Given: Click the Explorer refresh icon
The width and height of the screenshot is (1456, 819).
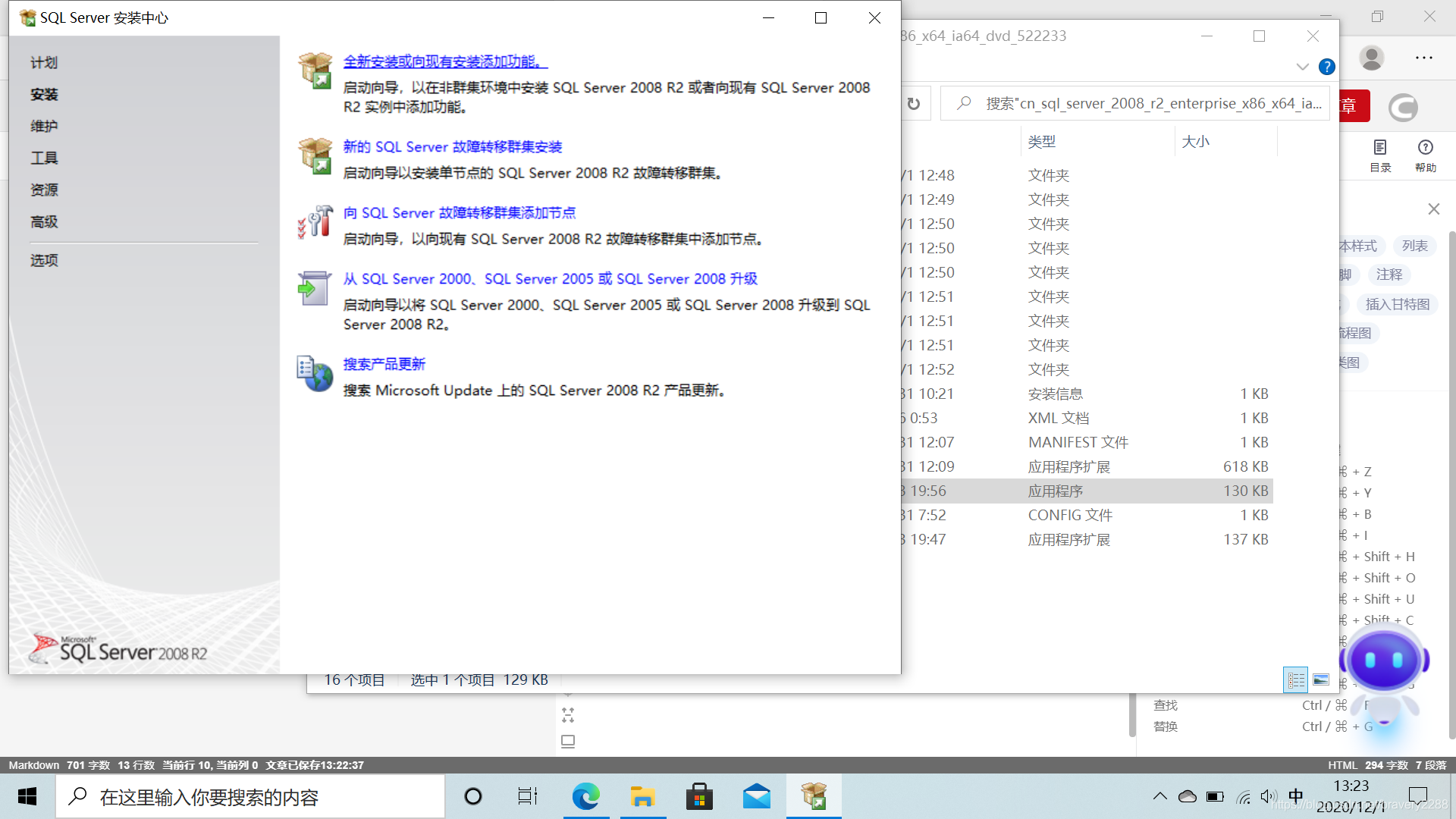Looking at the screenshot, I should point(914,104).
